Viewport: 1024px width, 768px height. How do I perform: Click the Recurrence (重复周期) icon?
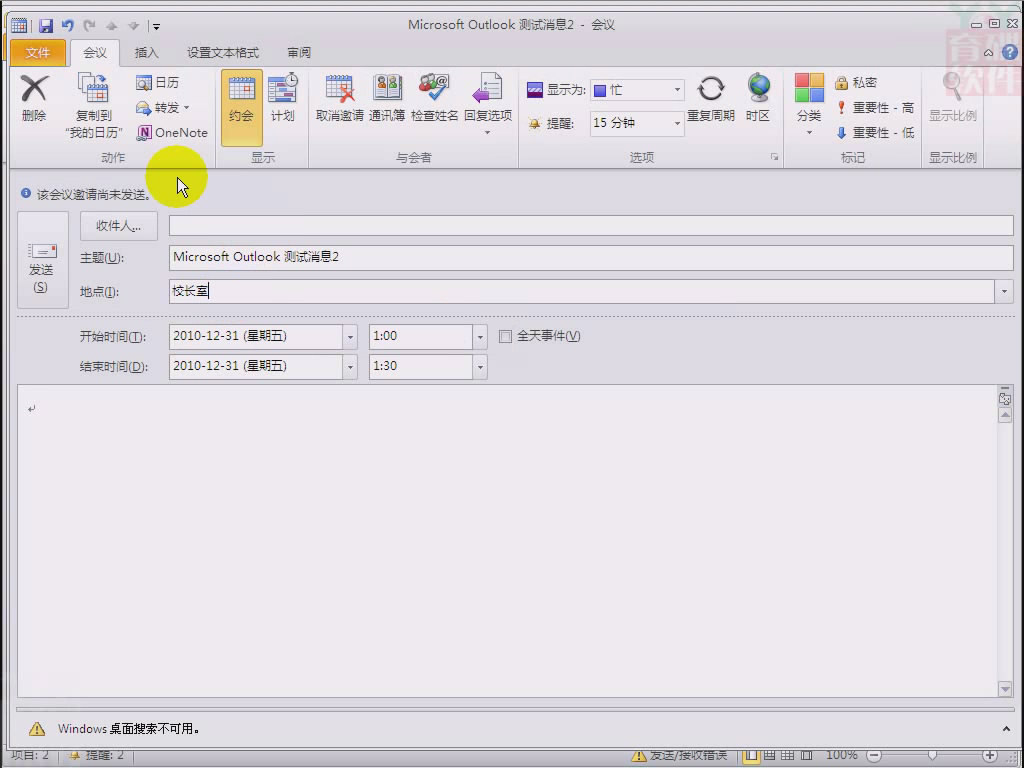coord(711,88)
